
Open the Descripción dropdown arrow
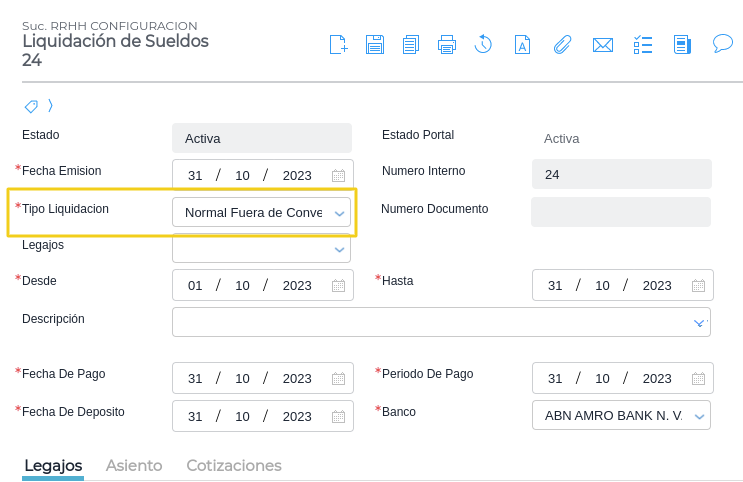coord(699,322)
